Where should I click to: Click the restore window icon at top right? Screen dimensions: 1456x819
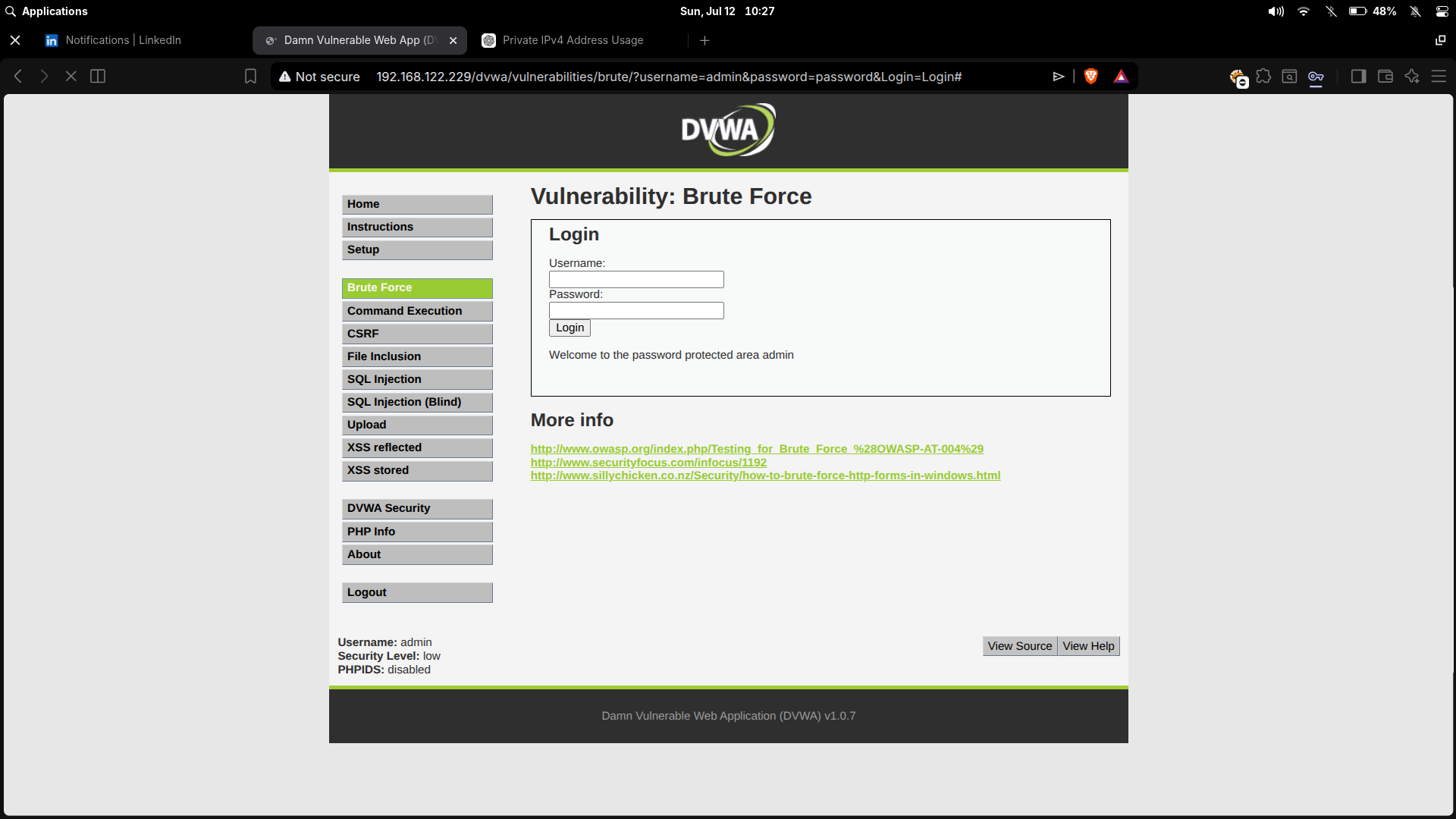1440,40
